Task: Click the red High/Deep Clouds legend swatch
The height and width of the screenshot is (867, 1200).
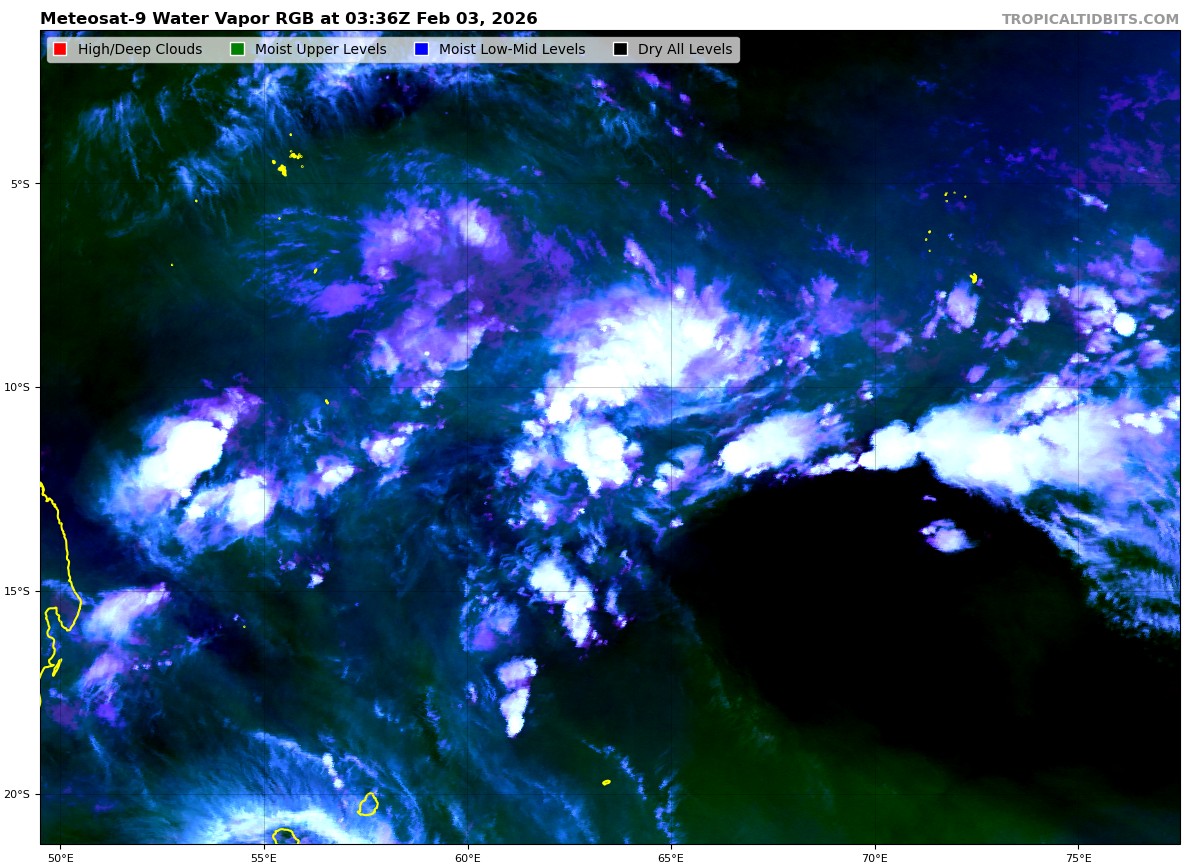Action: 60,50
